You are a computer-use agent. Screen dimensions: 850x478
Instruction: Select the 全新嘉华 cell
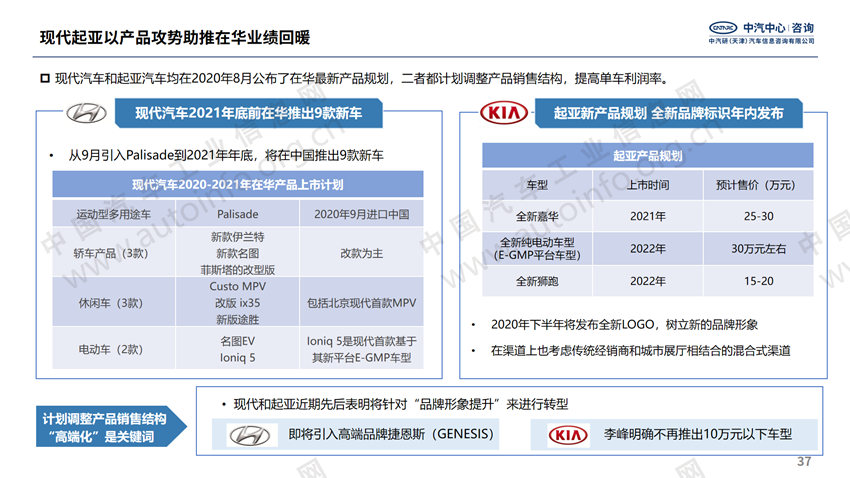[x=537, y=216]
